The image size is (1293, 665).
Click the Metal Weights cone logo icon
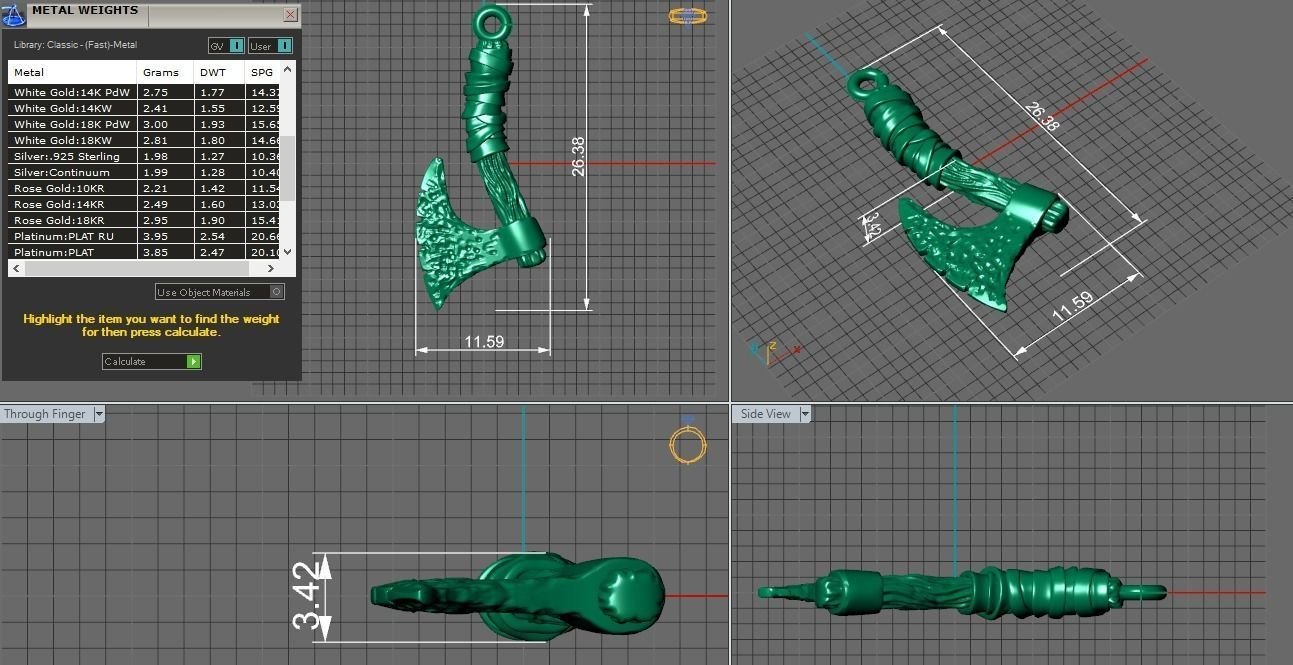[x=14, y=15]
